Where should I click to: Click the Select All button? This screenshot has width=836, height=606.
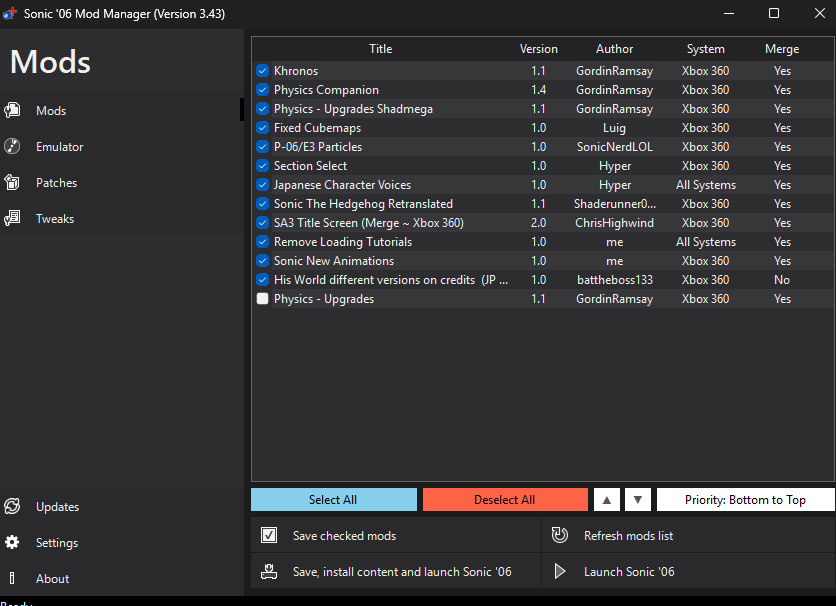point(334,500)
